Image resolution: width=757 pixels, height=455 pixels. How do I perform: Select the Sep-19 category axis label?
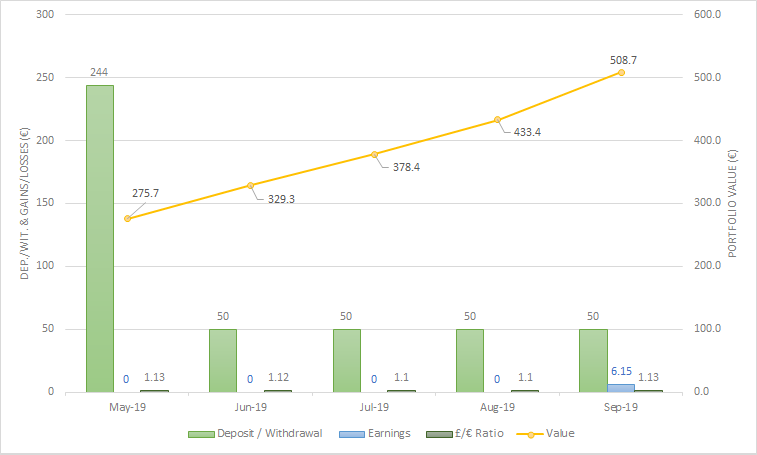(620, 407)
